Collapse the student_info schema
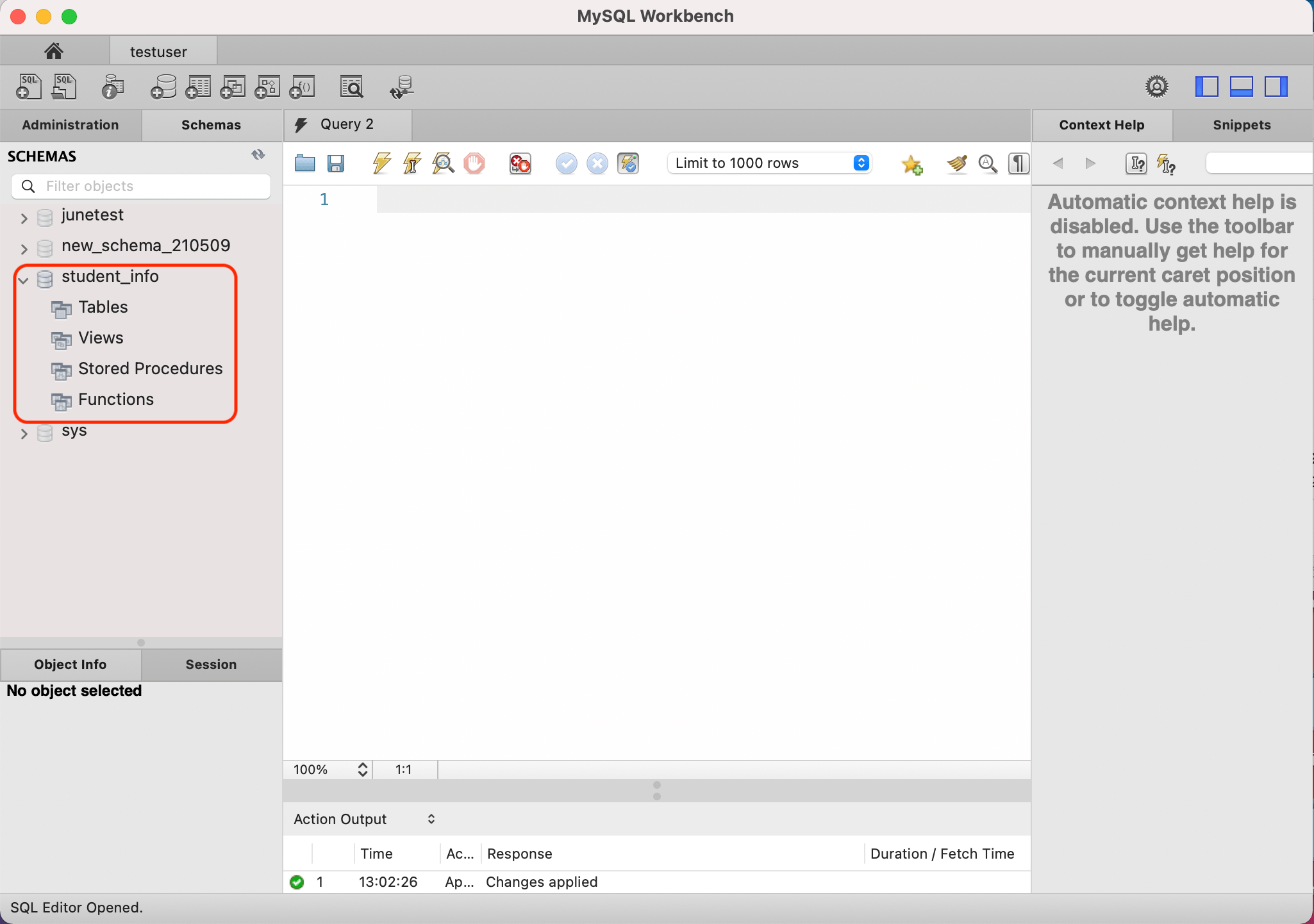Screen dimensions: 1314x924 coord(24,280)
